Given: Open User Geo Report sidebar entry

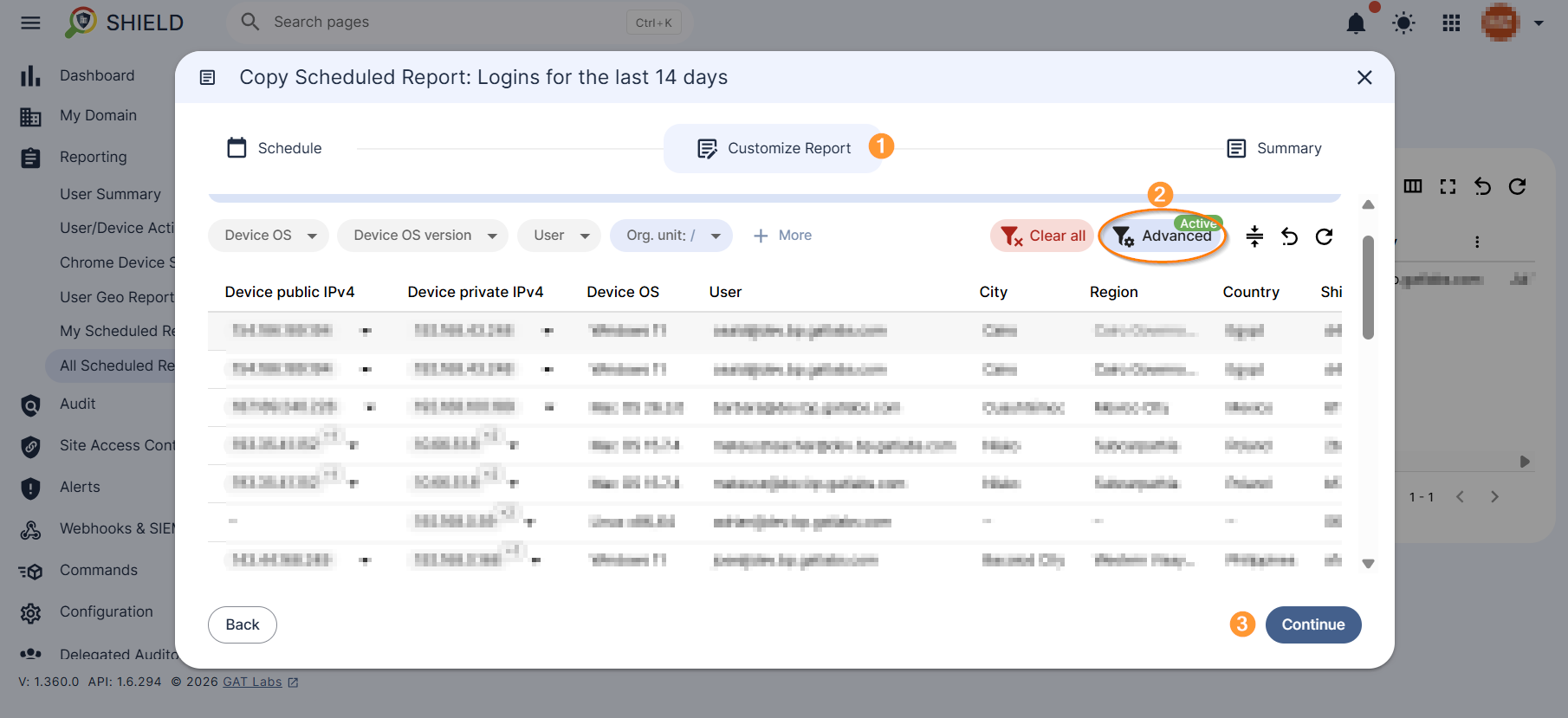Looking at the screenshot, I should (x=117, y=297).
